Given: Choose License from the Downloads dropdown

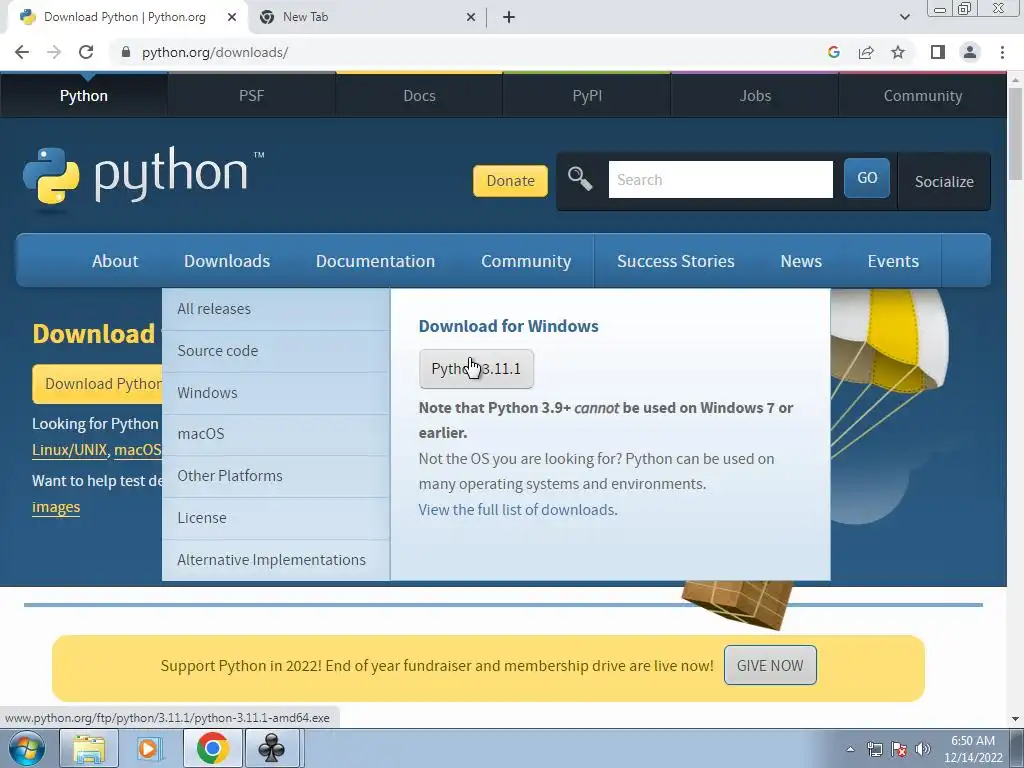Looking at the screenshot, I should click(276, 518).
